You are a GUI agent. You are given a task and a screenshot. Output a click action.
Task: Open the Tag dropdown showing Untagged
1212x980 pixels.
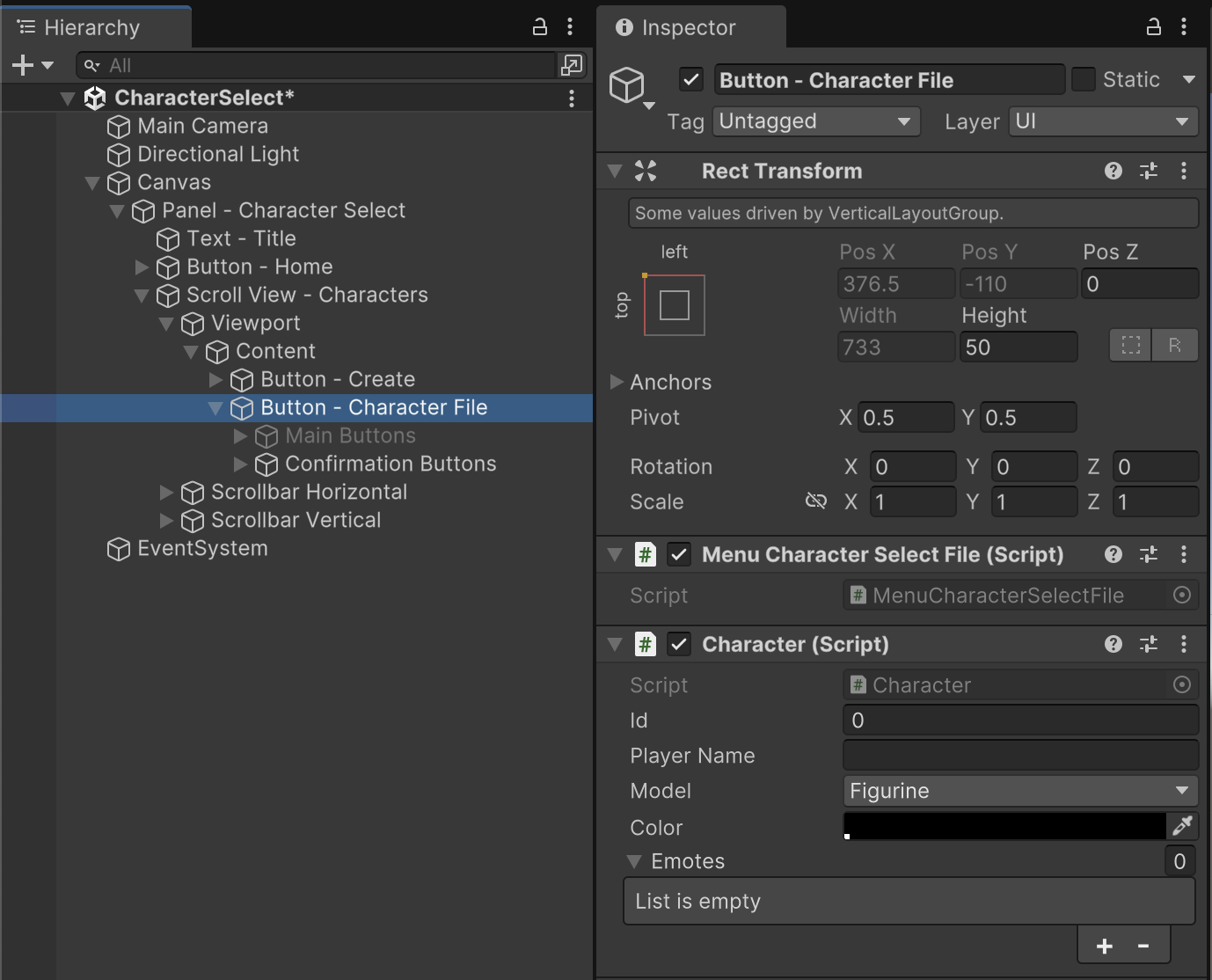(815, 121)
